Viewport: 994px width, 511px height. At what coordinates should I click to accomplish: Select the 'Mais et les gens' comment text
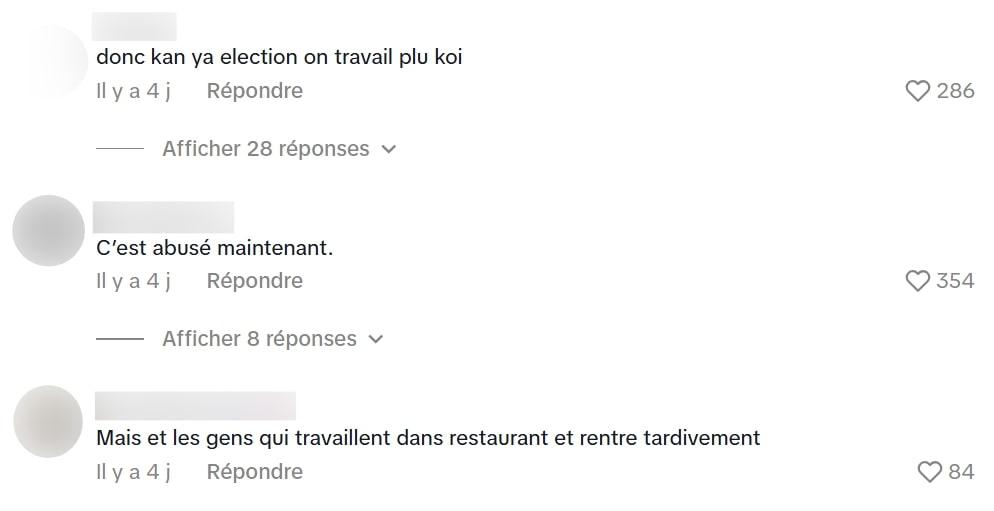pos(428,438)
